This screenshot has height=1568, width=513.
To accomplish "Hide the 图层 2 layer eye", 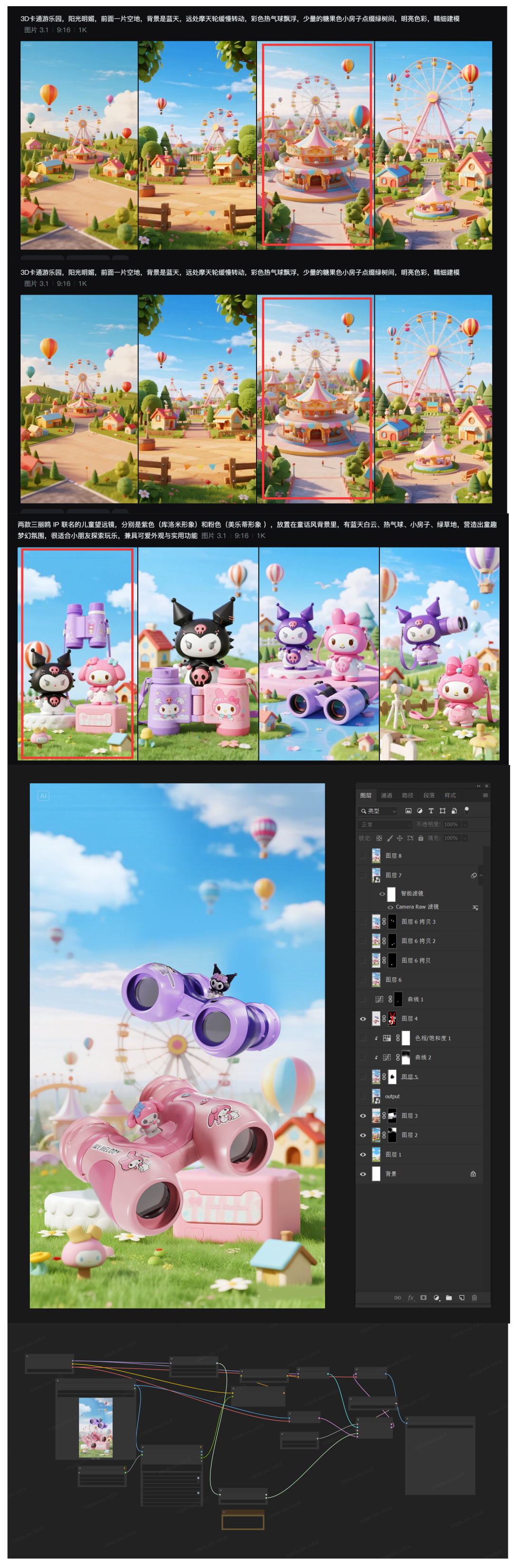I will [x=363, y=1135].
